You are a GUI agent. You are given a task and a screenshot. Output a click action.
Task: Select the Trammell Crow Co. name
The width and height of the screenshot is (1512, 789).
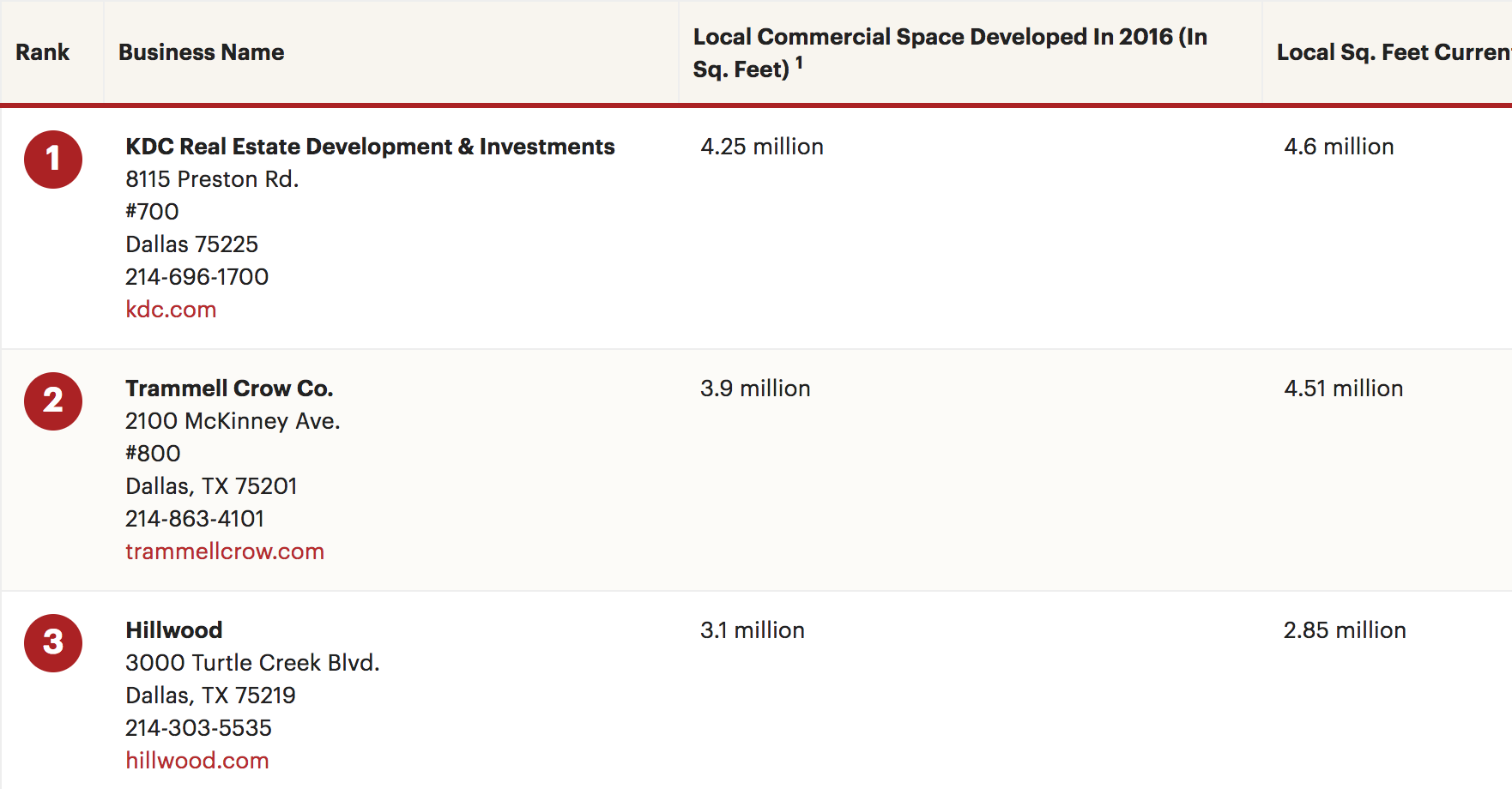click(x=229, y=388)
